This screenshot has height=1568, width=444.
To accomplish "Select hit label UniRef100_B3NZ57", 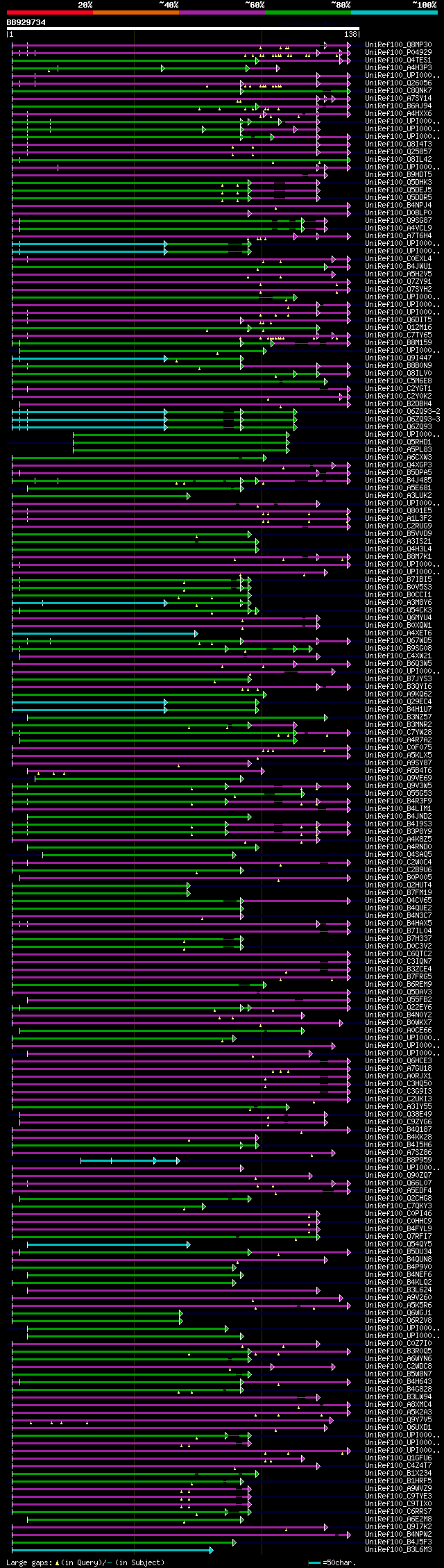I will (x=398, y=717).
